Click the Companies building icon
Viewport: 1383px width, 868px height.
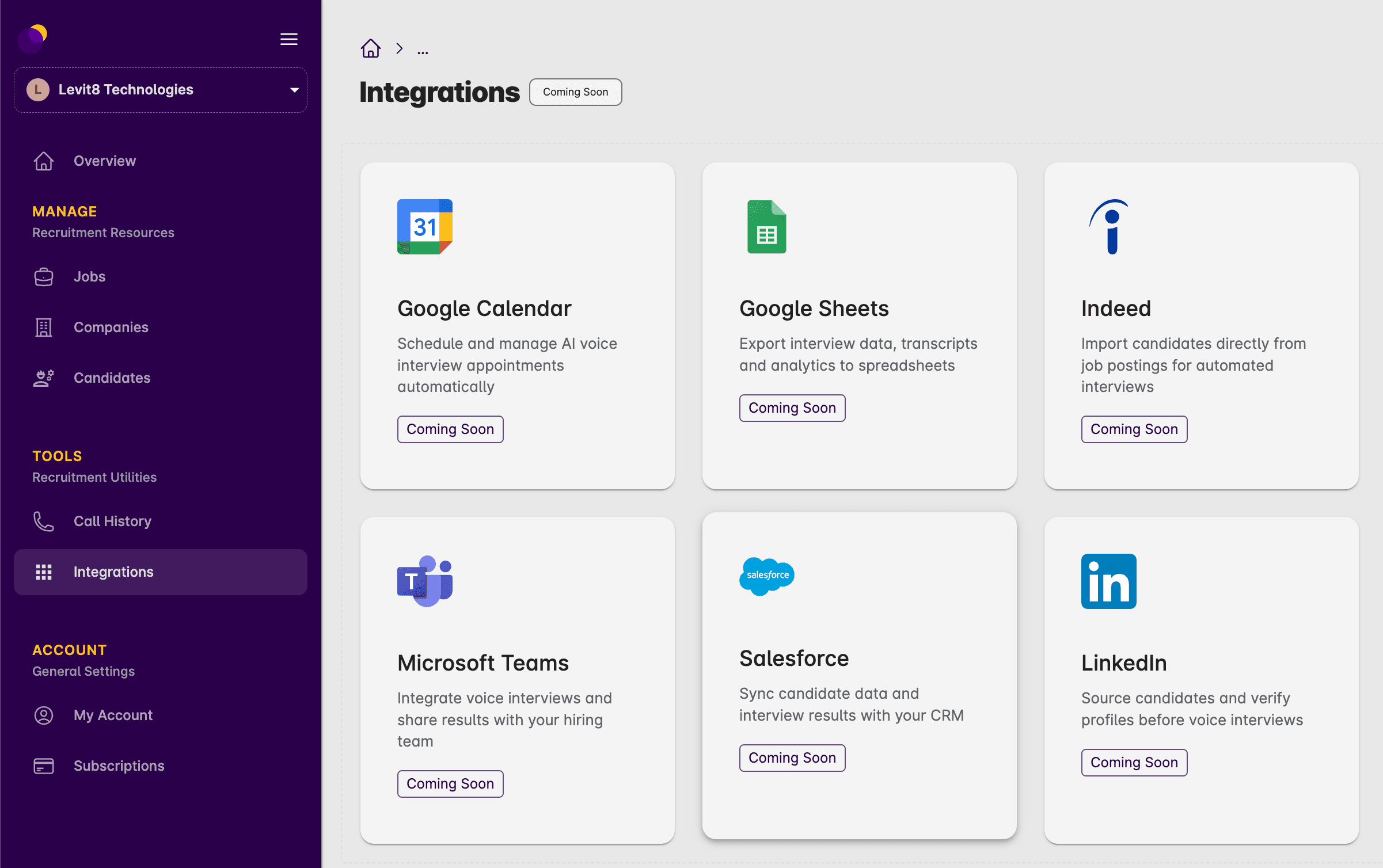(x=43, y=327)
